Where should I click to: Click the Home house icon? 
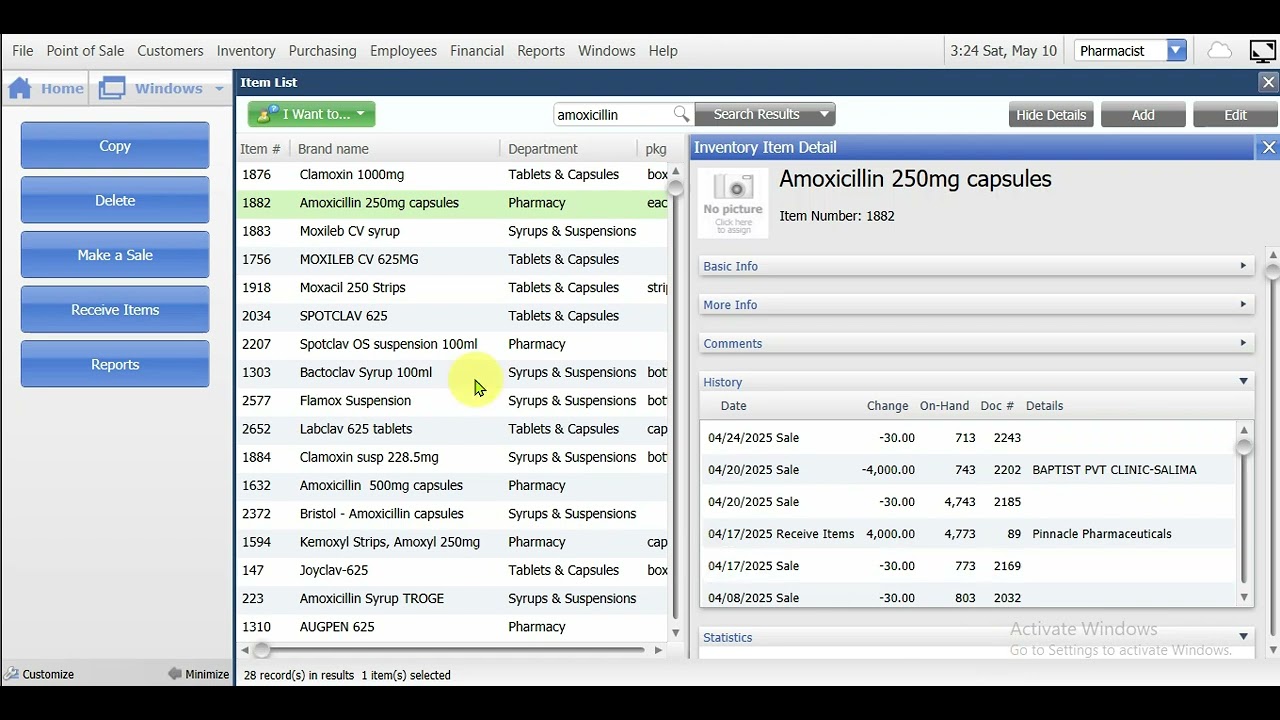[20, 88]
